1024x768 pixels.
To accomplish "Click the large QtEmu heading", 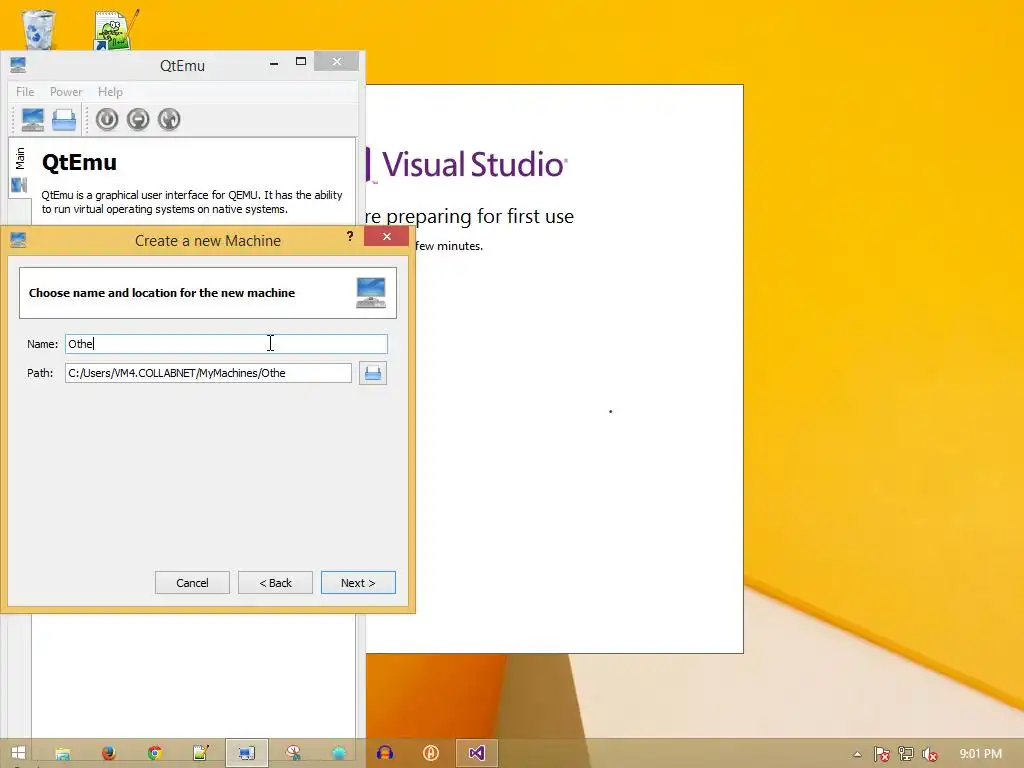I will click(79, 162).
